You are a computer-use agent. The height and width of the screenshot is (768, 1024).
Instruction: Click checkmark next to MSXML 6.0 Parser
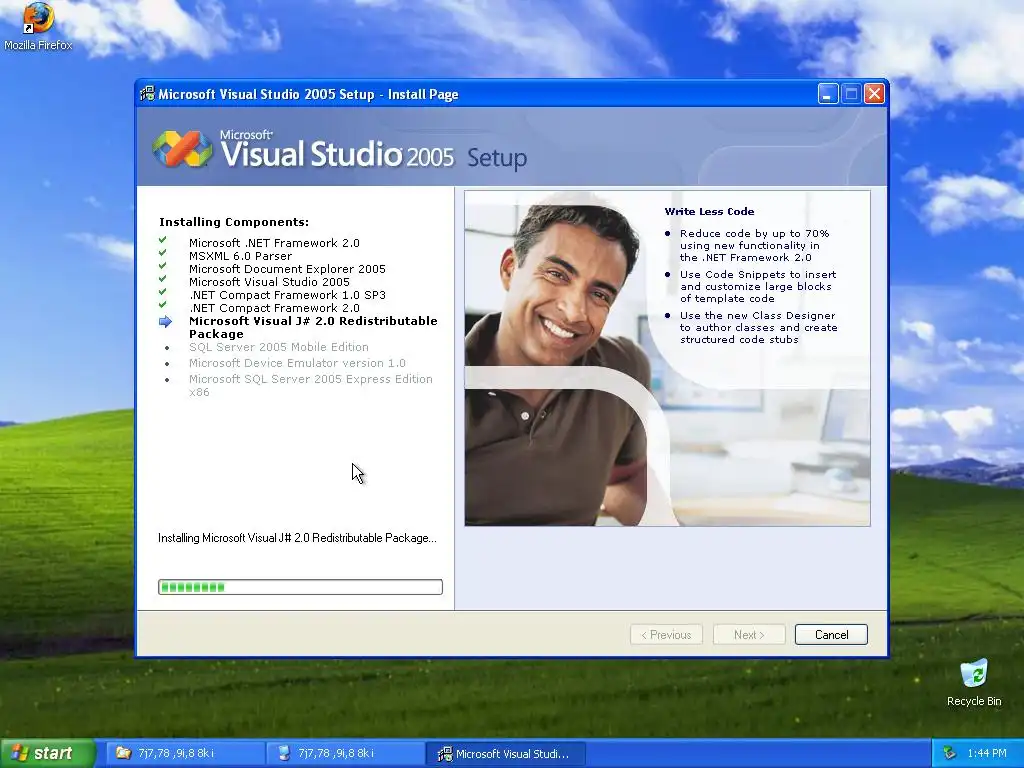[163, 253]
